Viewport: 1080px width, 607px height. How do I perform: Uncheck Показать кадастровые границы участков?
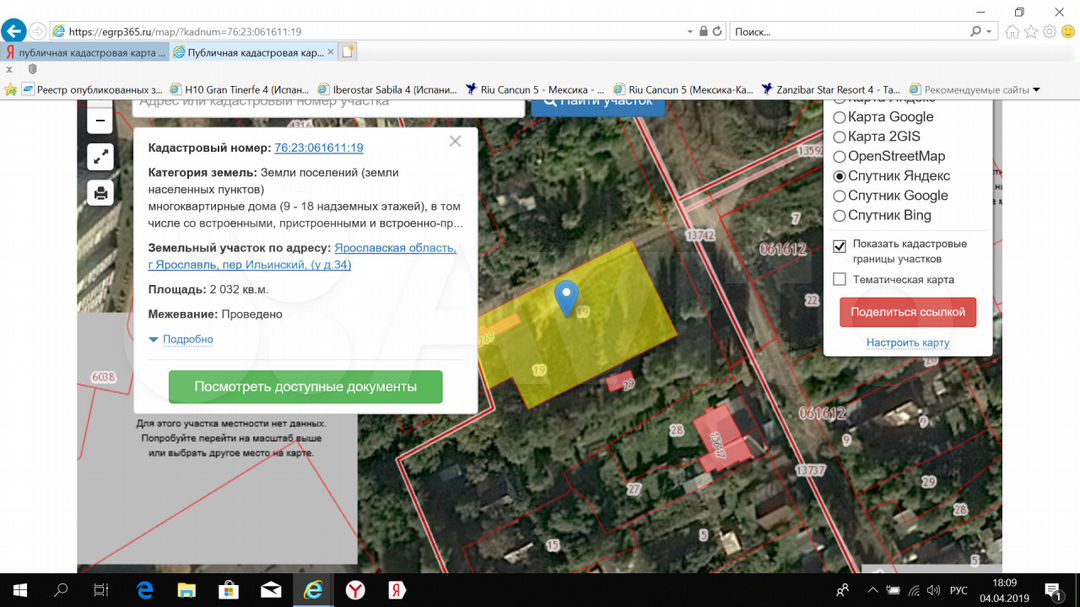(x=840, y=245)
